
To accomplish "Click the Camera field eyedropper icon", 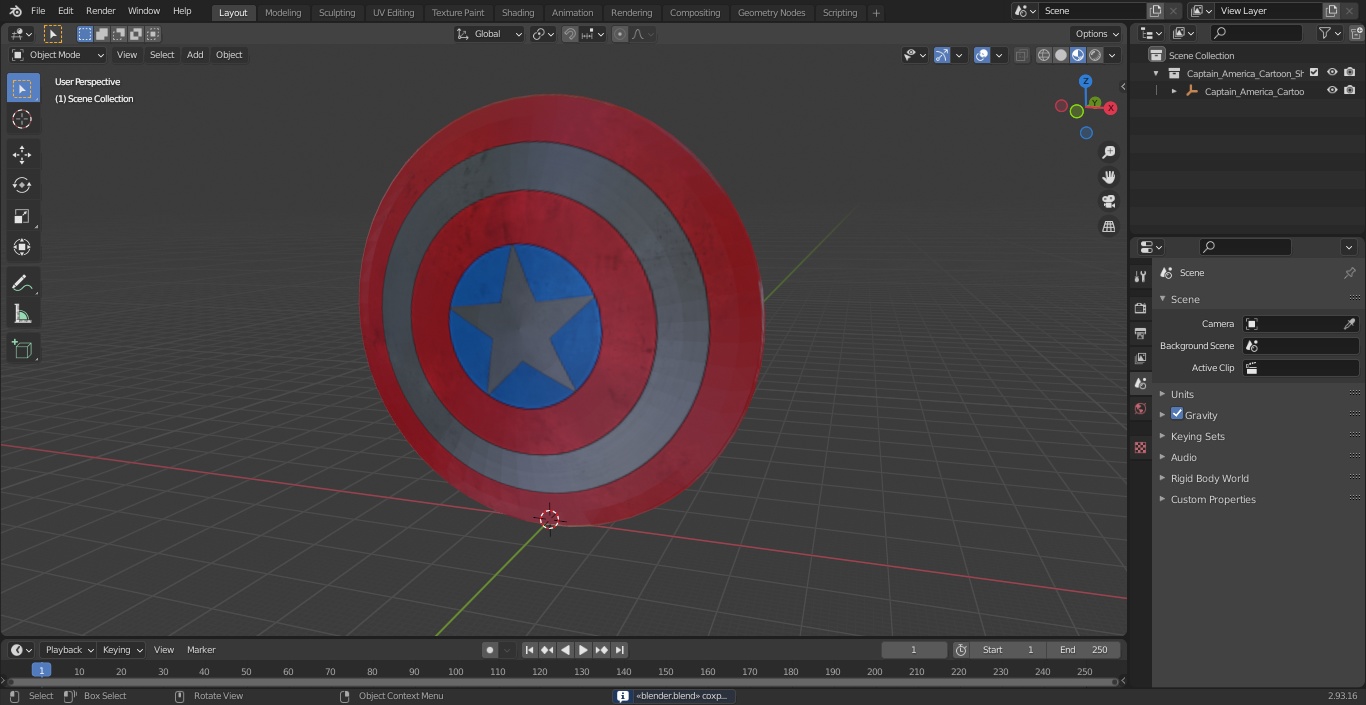I will click(x=1349, y=324).
